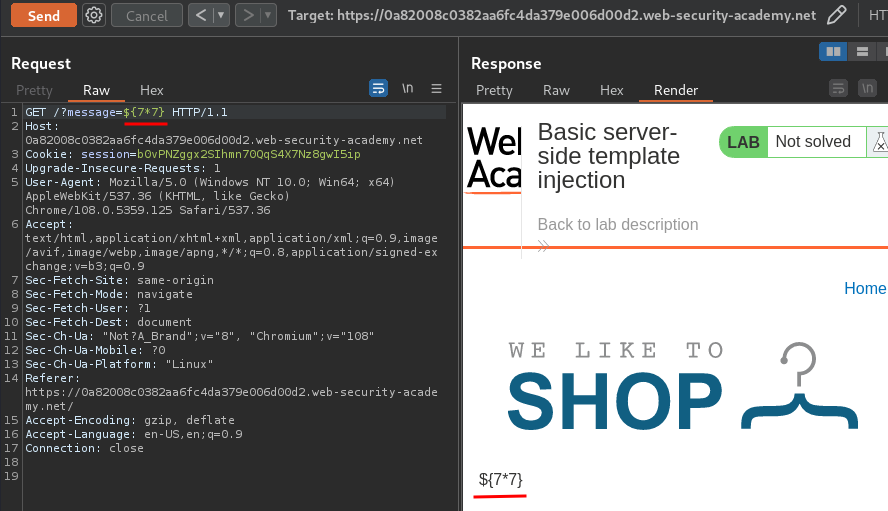Switch Request view to Pretty tab

[x=35, y=90]
